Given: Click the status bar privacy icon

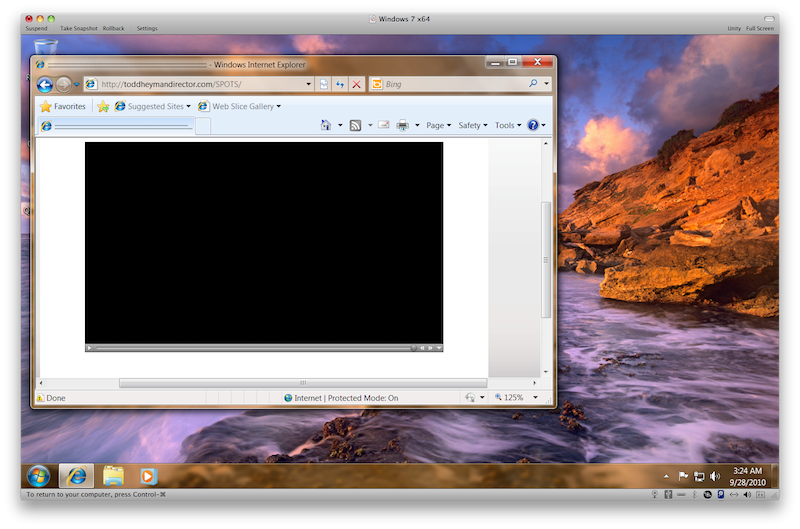Looking at the screenshot, I should tap(470, 397).
